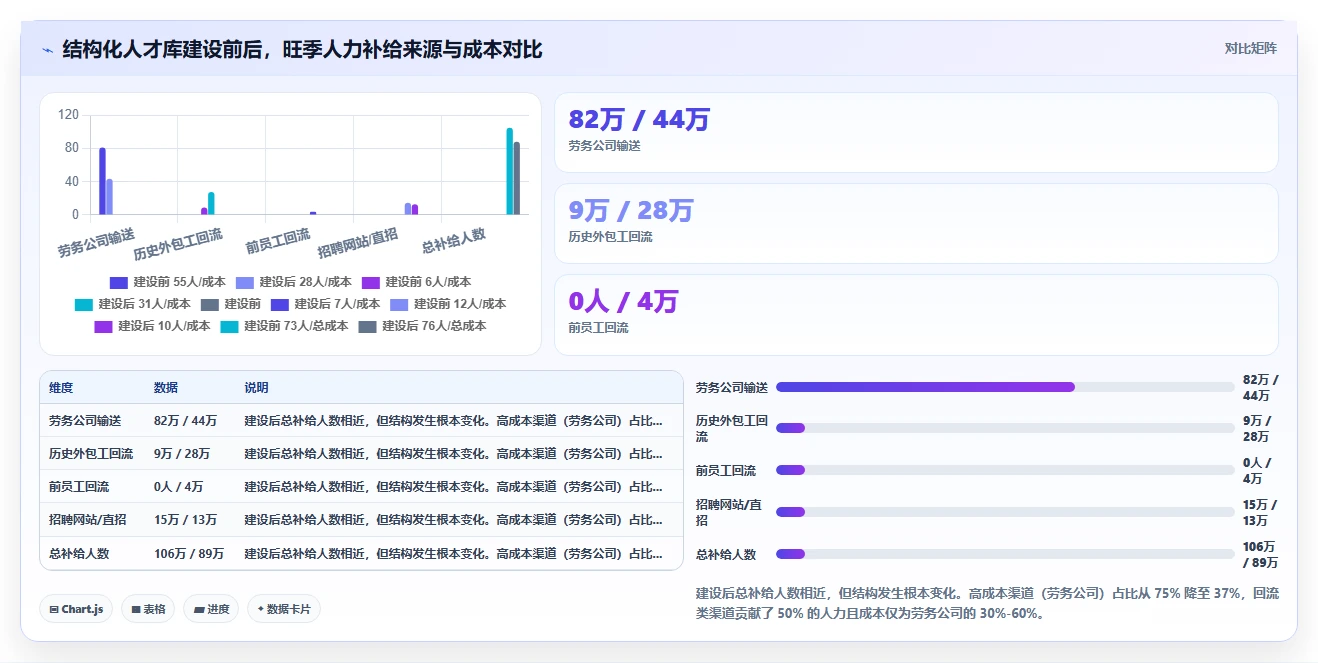Click the tall teal 总补给人数 chart bar
Viewport: 1318px width, 663px height.
pos(509,171)
